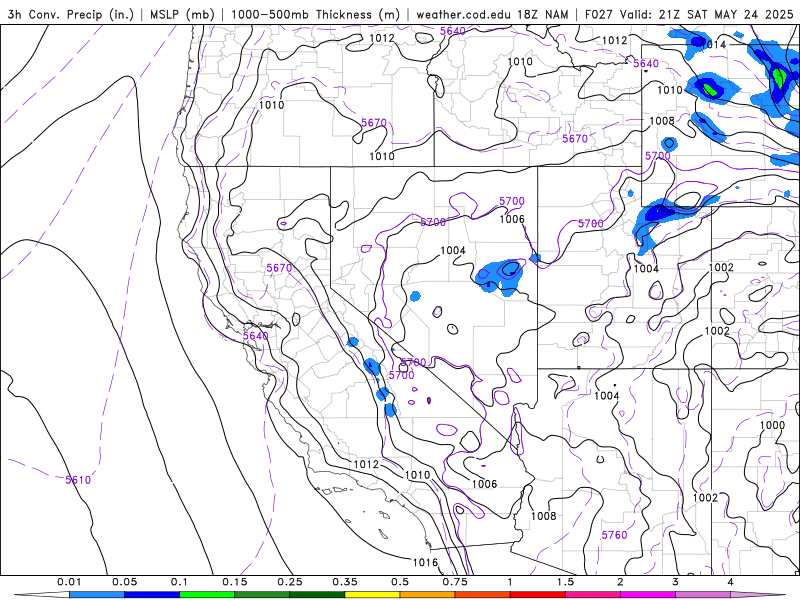Click the 0.1 legend value
The width and height of the screenshot is (800, 600).
(179, 582)
